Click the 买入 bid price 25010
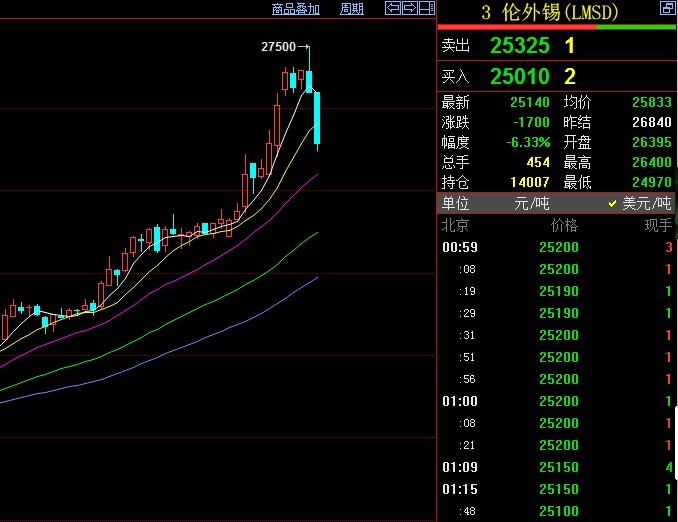This screenshot has height=522, width=678. (520, 77)
